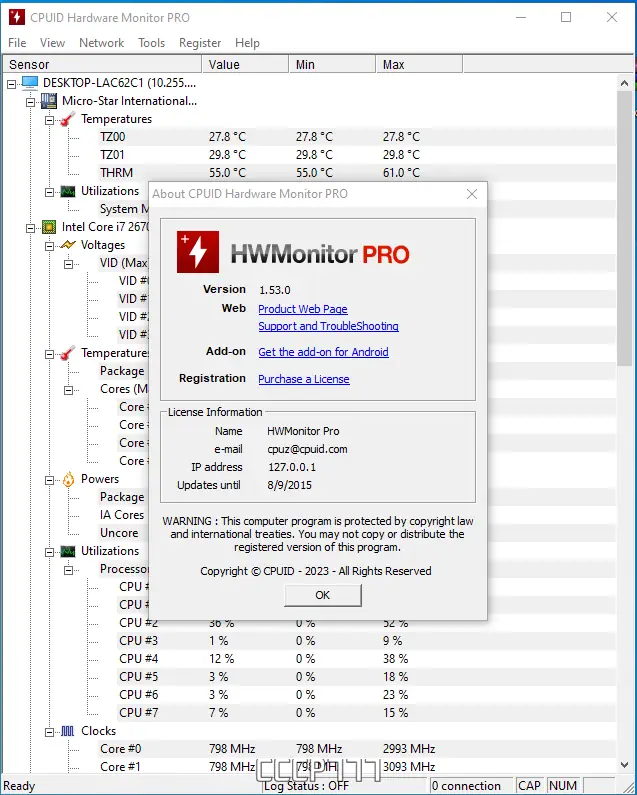Confirm the About dialog with the OK button
The height and width of the screenshot is (795, 637).
(x=323, y=595)
